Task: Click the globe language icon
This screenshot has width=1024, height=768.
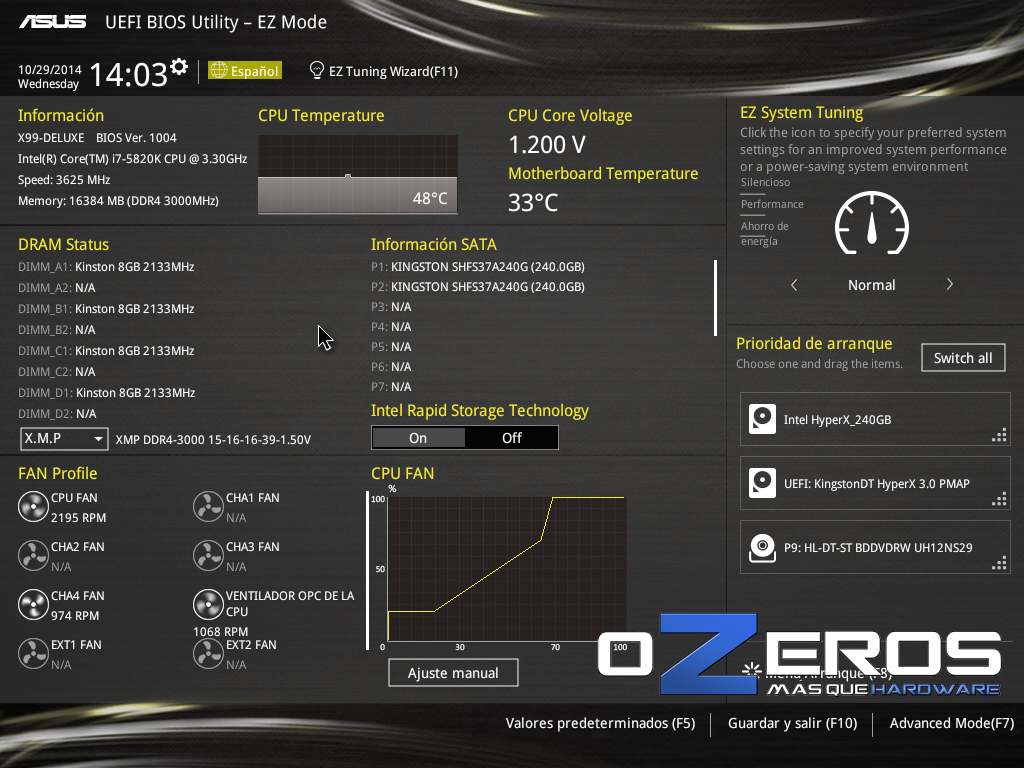Action: tap(219, 70)
